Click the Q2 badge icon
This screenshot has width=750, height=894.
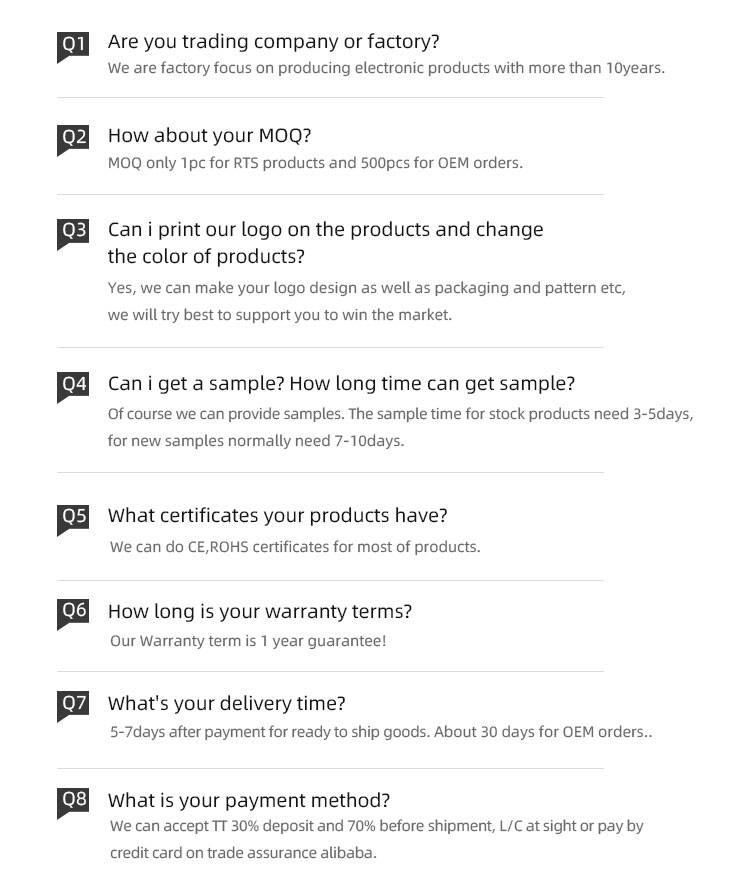point(74,138)
